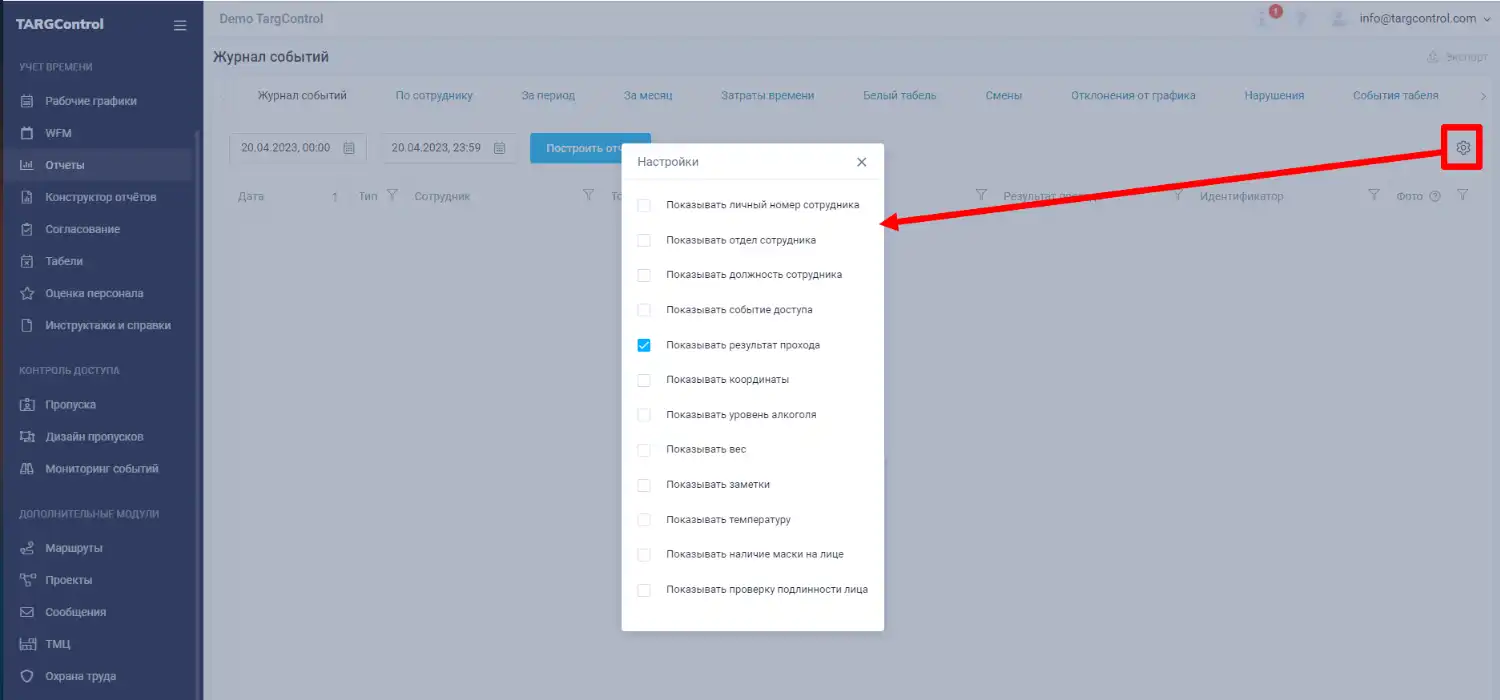Go to Отчеты in the sidebar

pyautogui.click(x=65, y=165)
